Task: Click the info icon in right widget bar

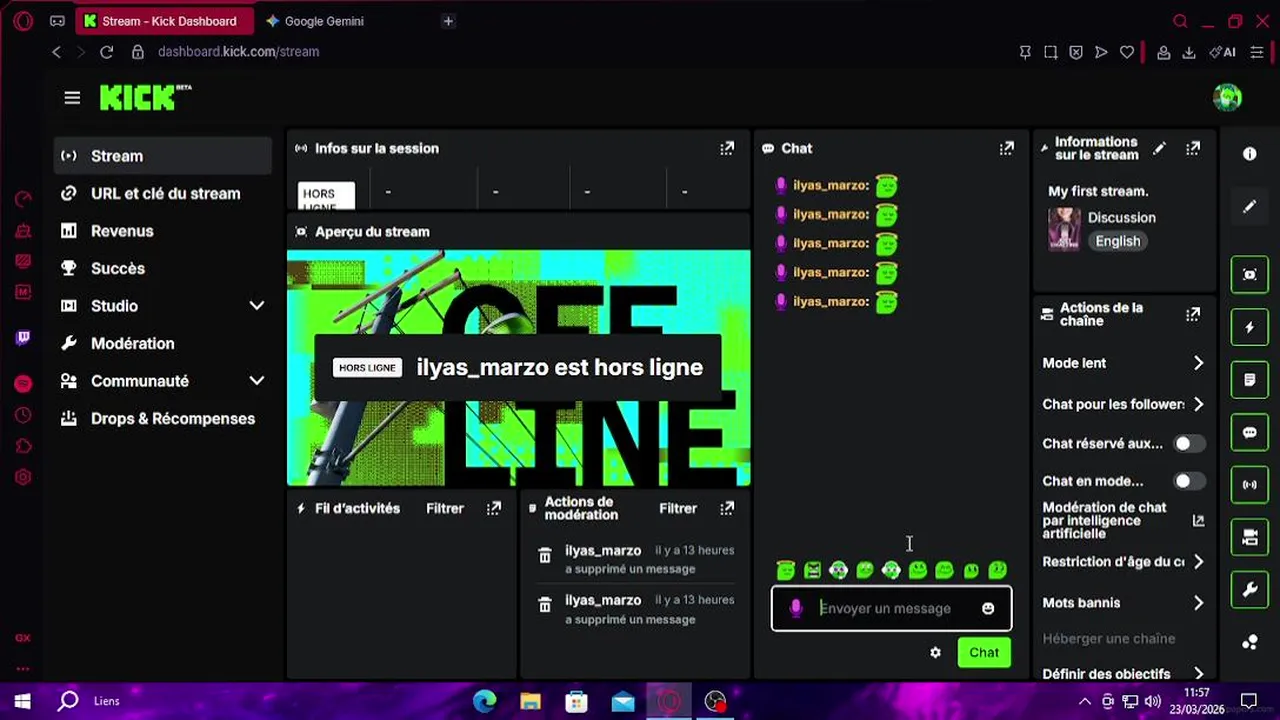Action: coord(1250,154)
